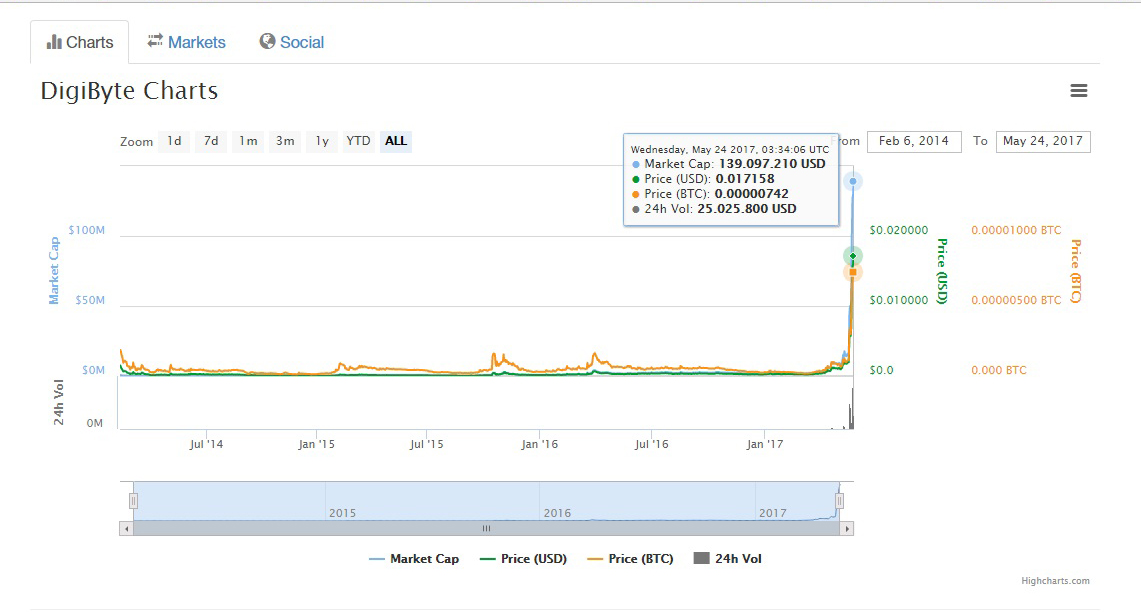Click the $0.020000 price axis label
The image size is (1141, 612).
tap(899, 230)
